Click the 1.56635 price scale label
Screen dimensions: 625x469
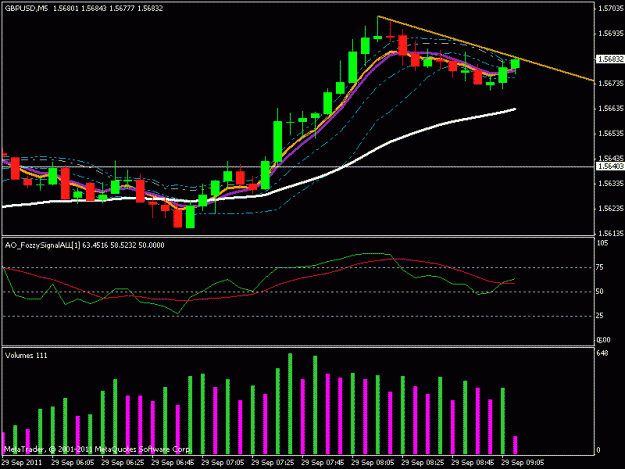(611, 108)
